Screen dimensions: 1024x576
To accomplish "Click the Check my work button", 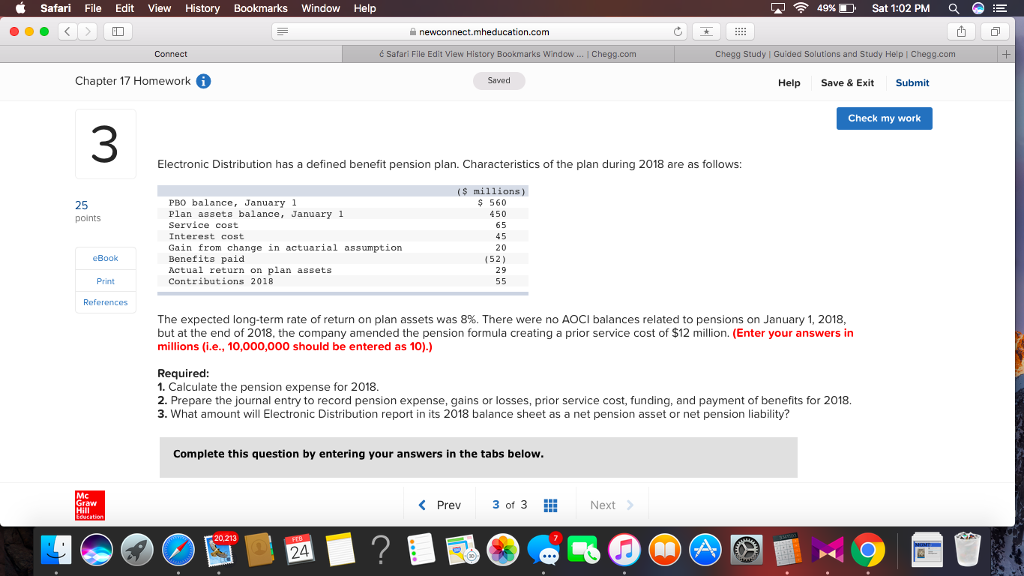I will click(x=883, y=118).
